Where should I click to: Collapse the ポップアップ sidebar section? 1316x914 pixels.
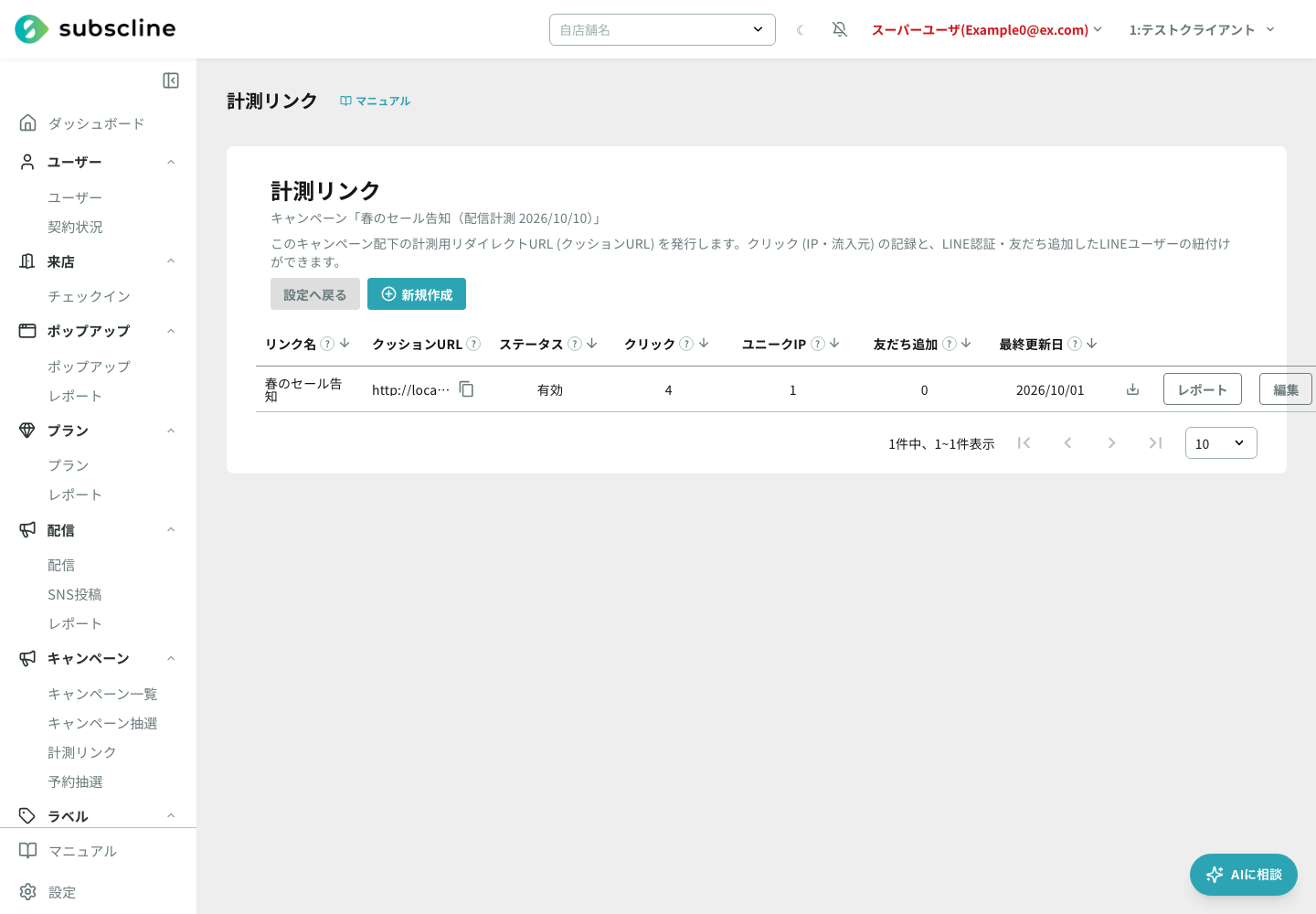(171, 331)
